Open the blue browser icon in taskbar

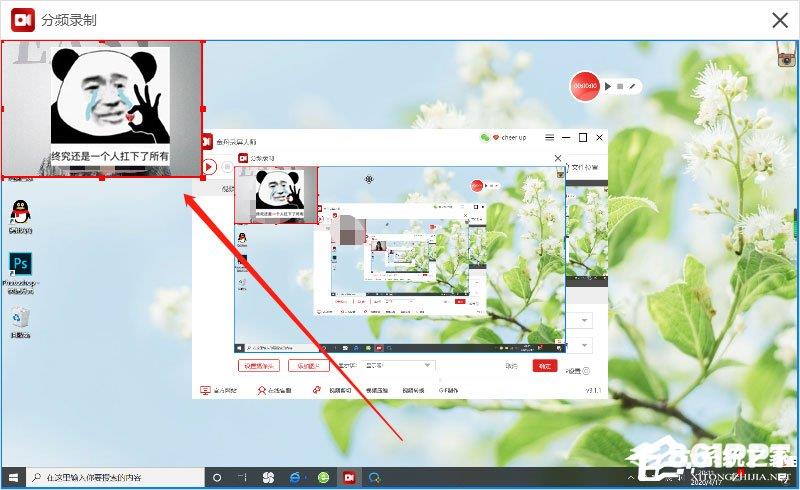click(x=297, y=478)
